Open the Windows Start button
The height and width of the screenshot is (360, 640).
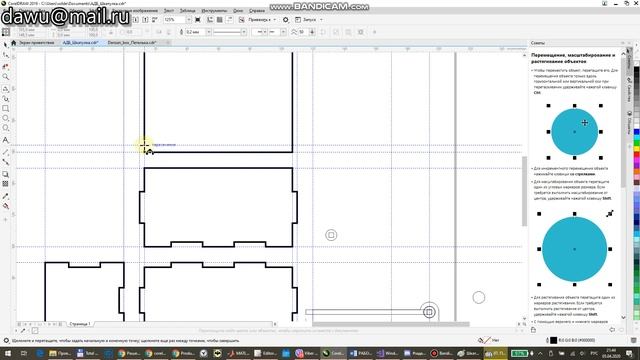click(x=7, y=353)
